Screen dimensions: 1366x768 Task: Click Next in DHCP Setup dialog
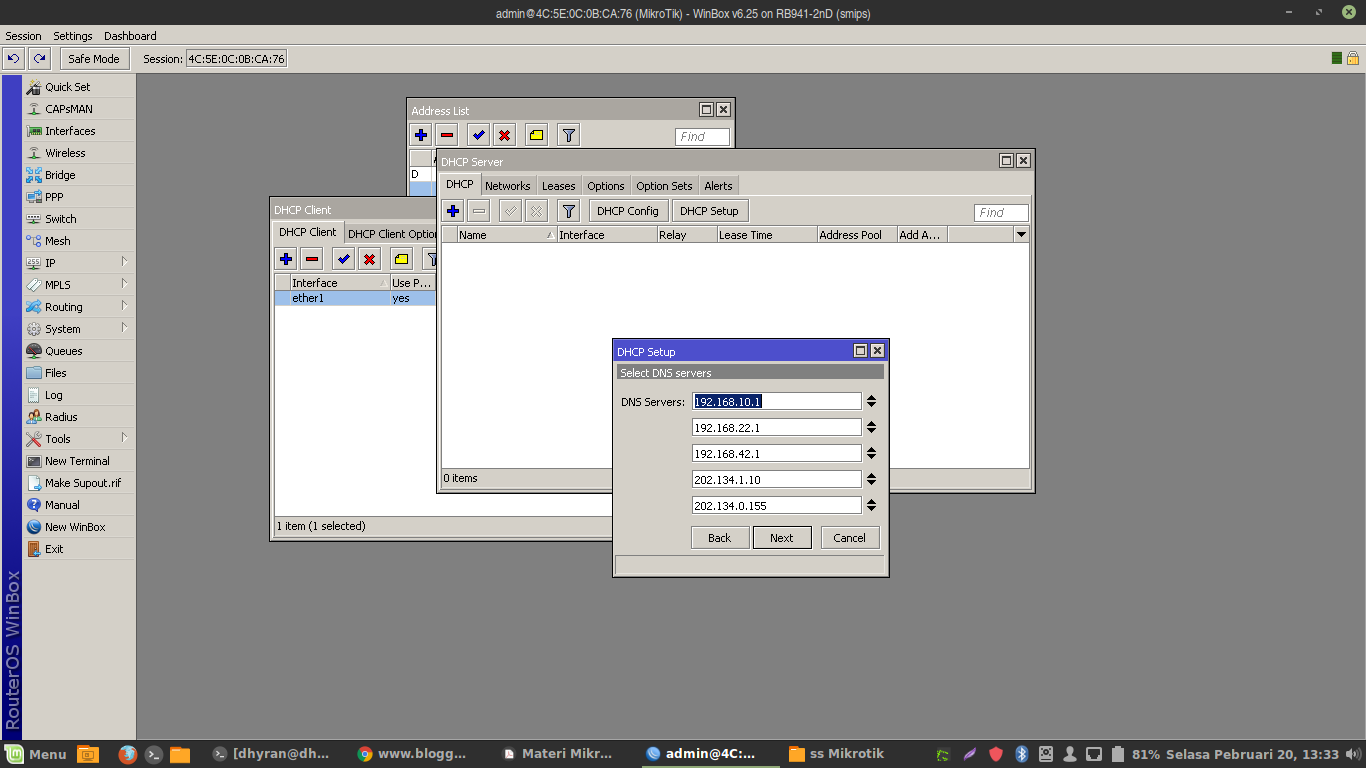click(782, 537)
